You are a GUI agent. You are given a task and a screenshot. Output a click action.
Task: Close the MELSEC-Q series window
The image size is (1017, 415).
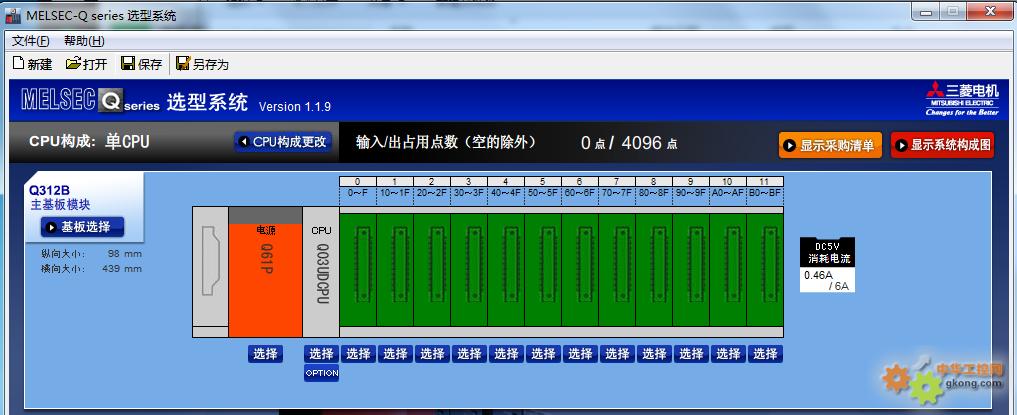pos(991,12)
